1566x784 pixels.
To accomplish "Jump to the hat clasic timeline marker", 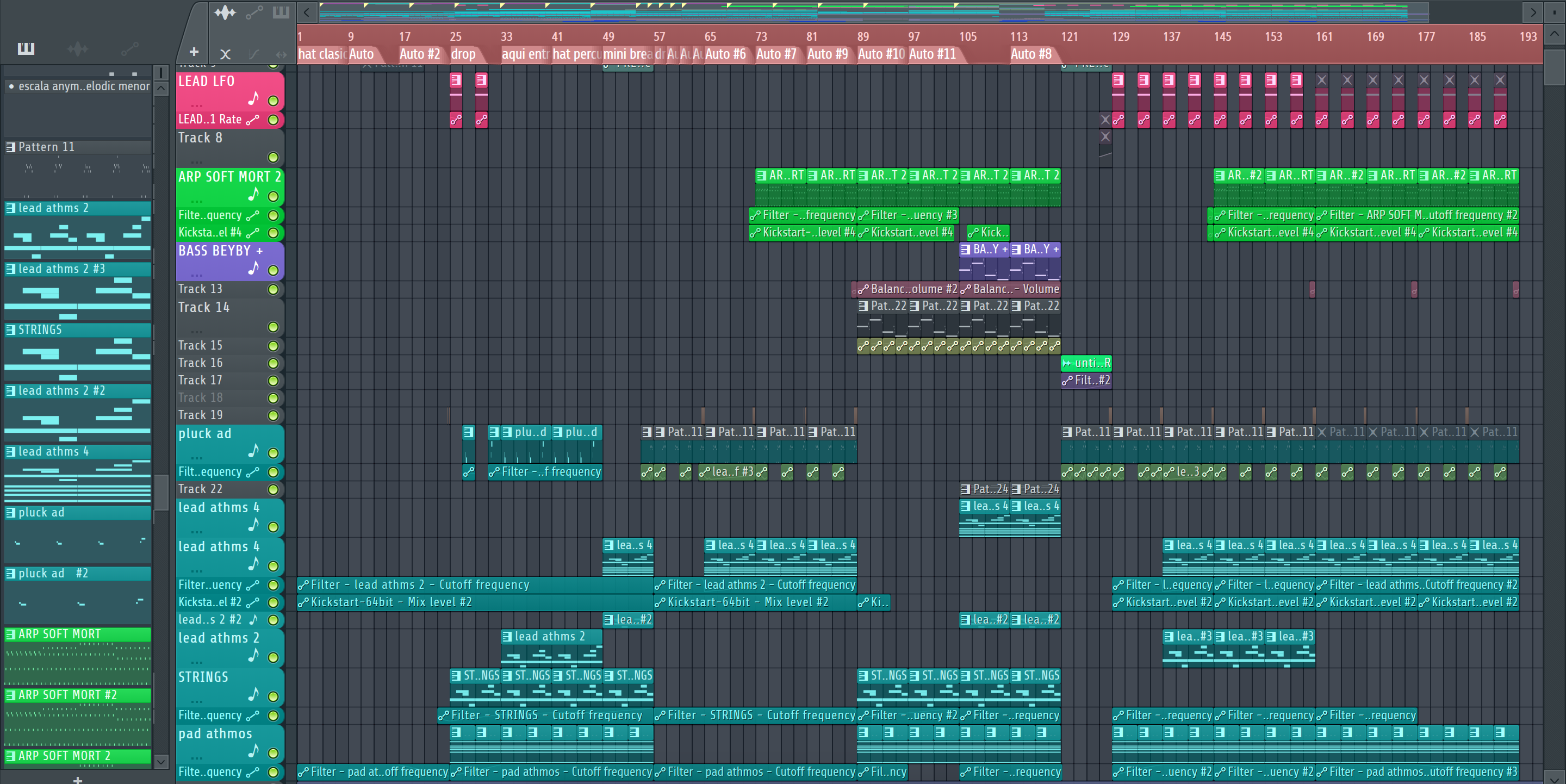I will coord(322,54).
